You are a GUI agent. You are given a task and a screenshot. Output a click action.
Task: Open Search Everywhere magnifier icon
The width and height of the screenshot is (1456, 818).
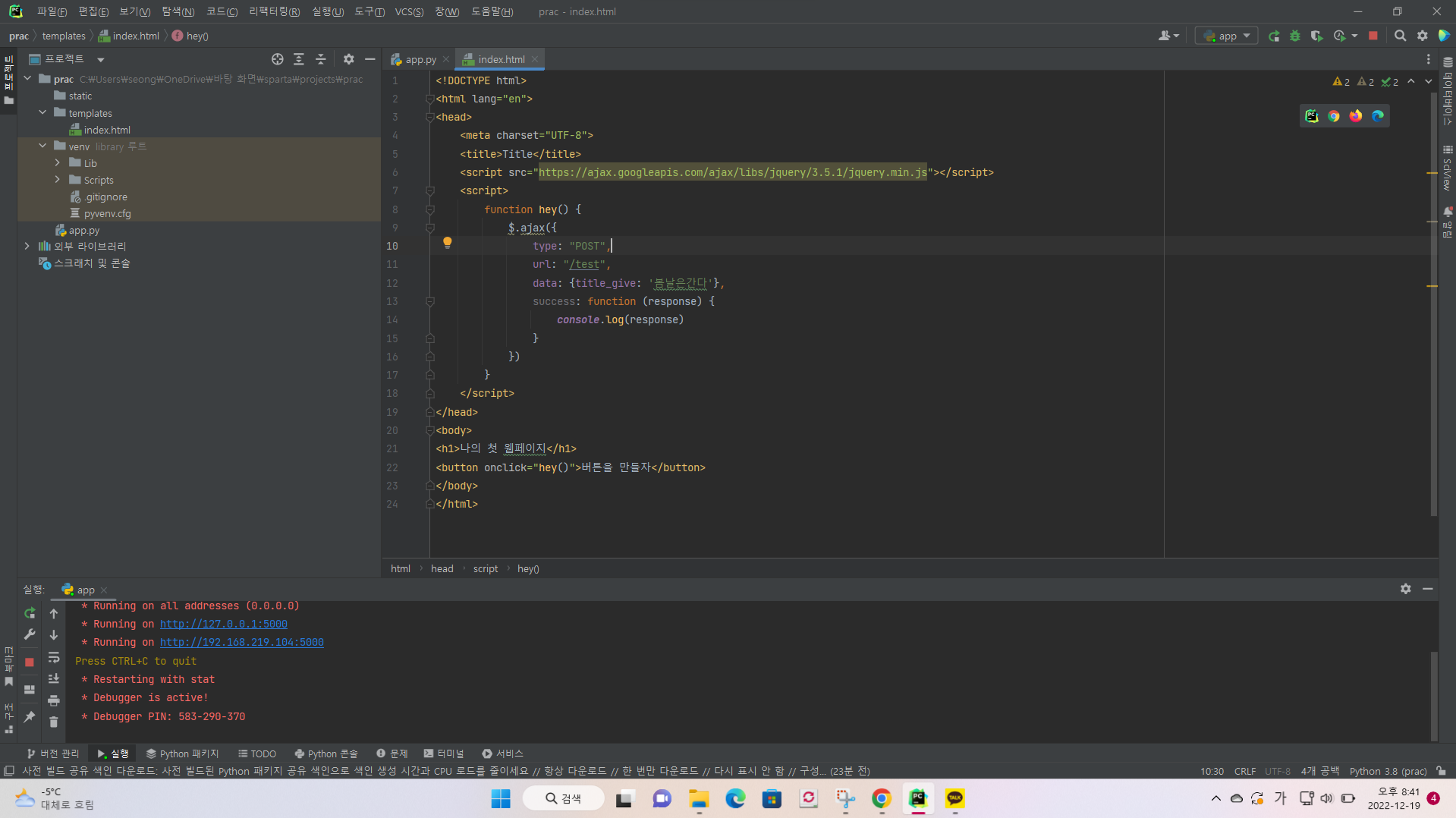tap(1400, 36)
